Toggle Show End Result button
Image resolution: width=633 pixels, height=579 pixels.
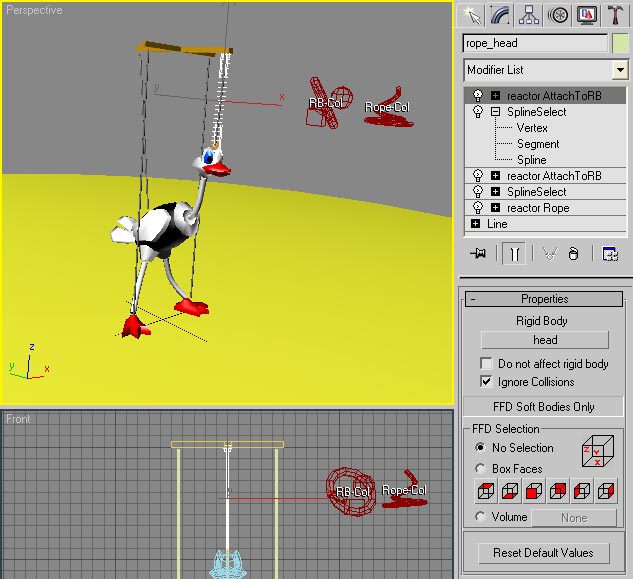coord(514,254)
